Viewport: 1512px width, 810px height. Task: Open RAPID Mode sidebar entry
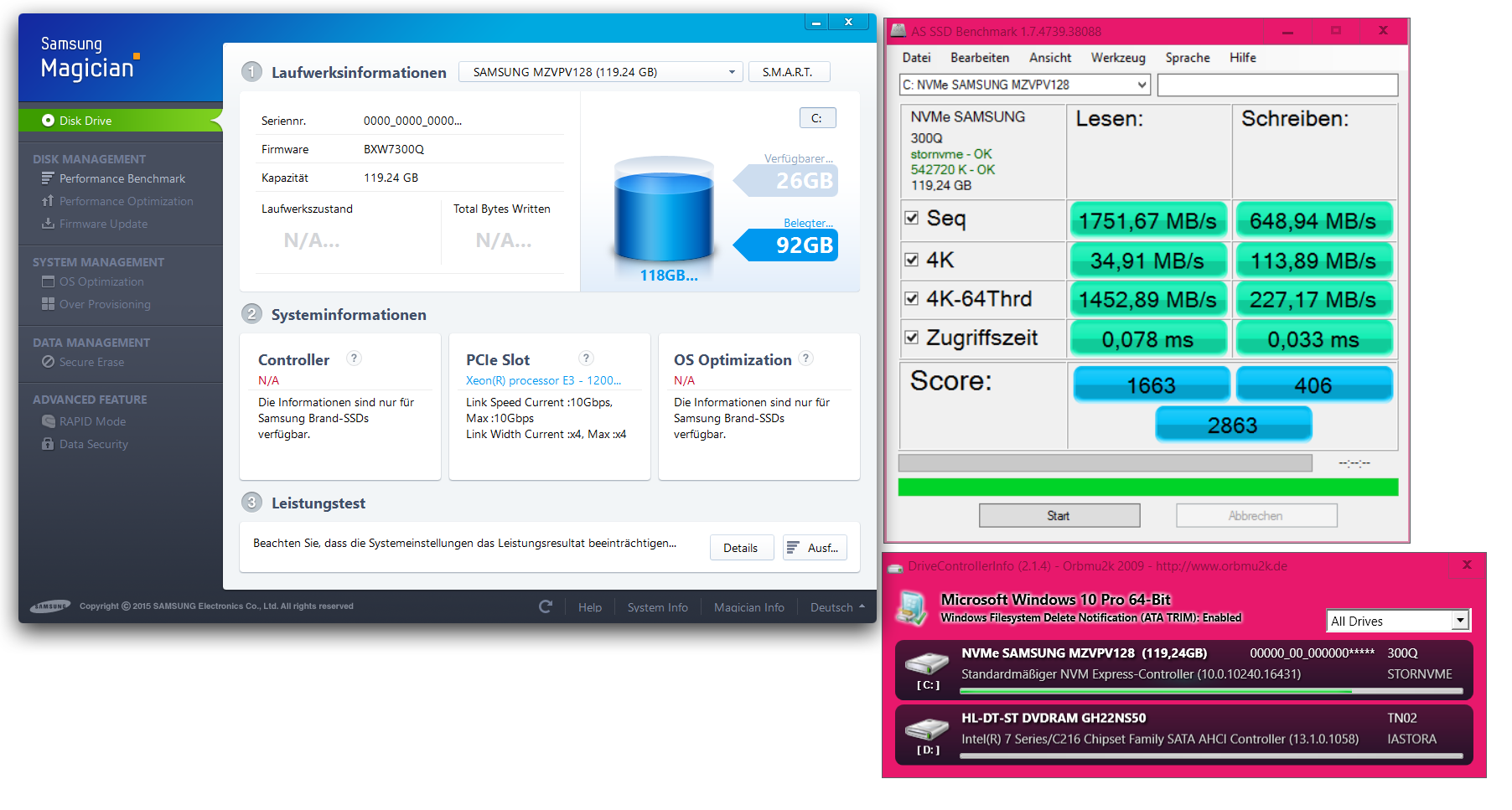tap(84, 421)
